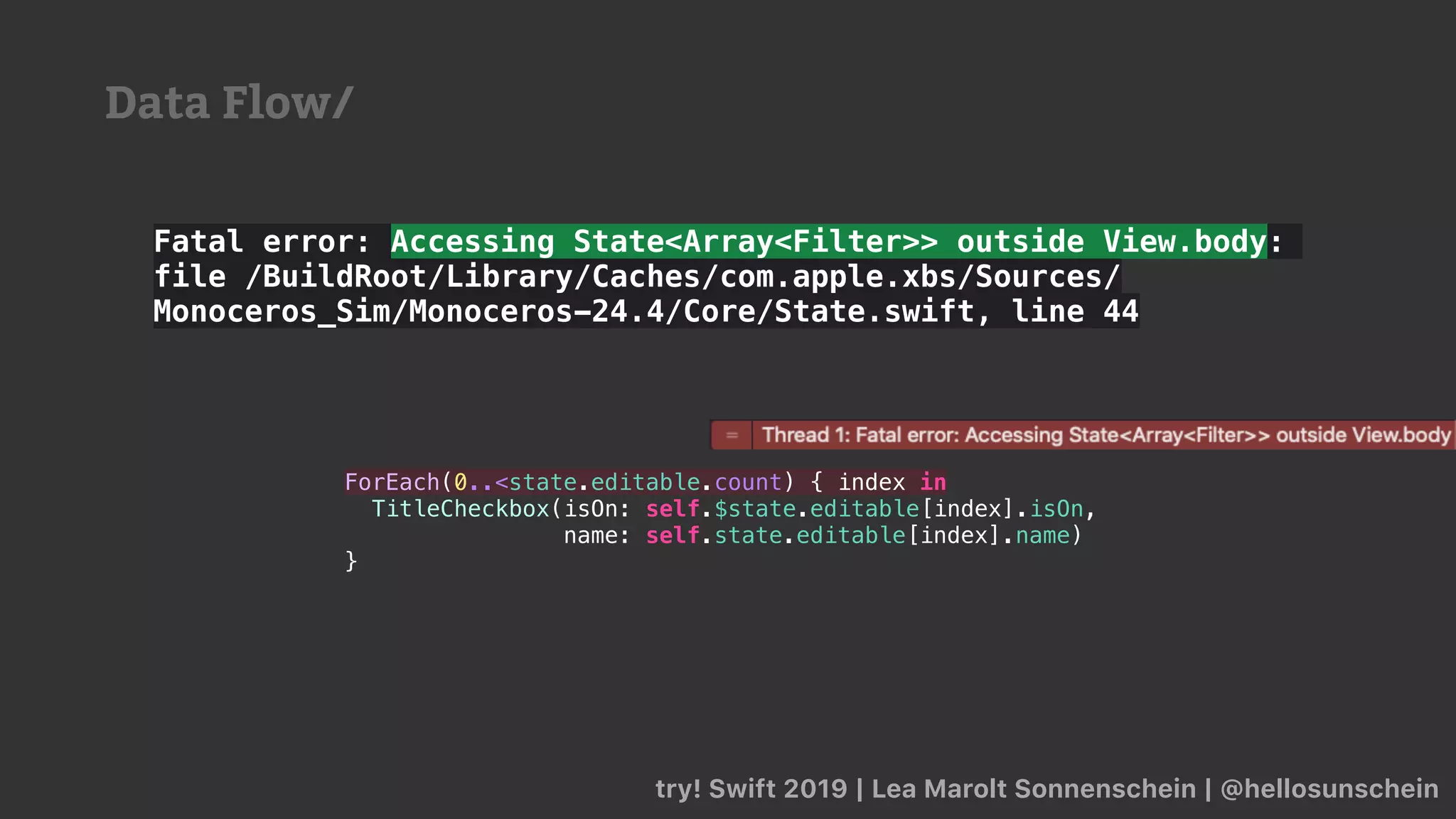Click 'try! Swift 2019' in the footer
The width and height of the screenshot is (1456, 819).
pos(751,788)
